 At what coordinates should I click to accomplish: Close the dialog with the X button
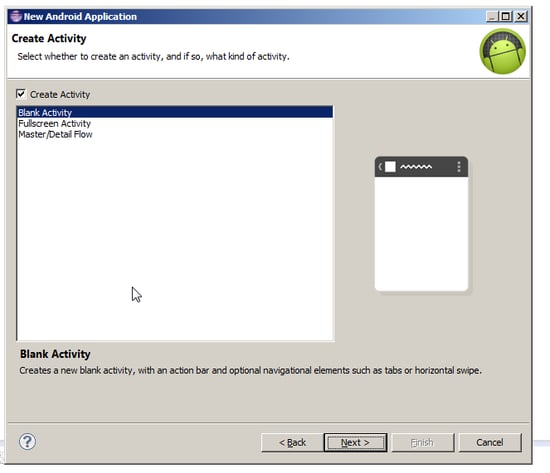[x=521, y=16]
